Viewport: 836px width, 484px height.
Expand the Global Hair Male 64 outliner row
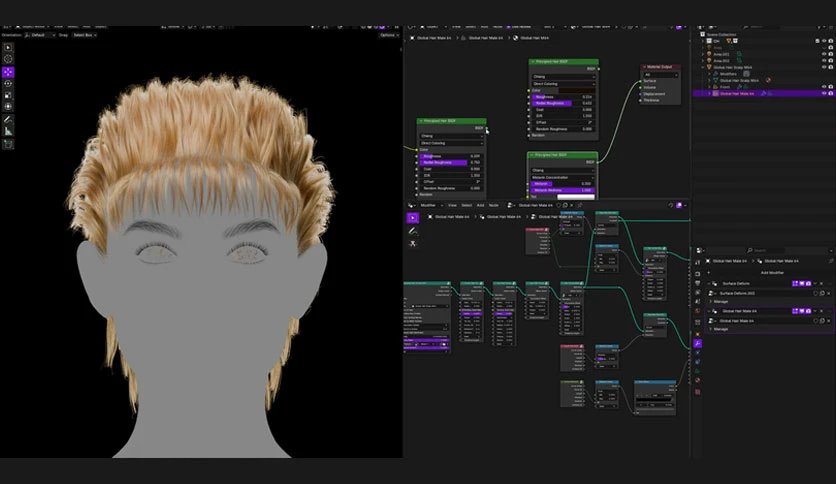[710, 93]
